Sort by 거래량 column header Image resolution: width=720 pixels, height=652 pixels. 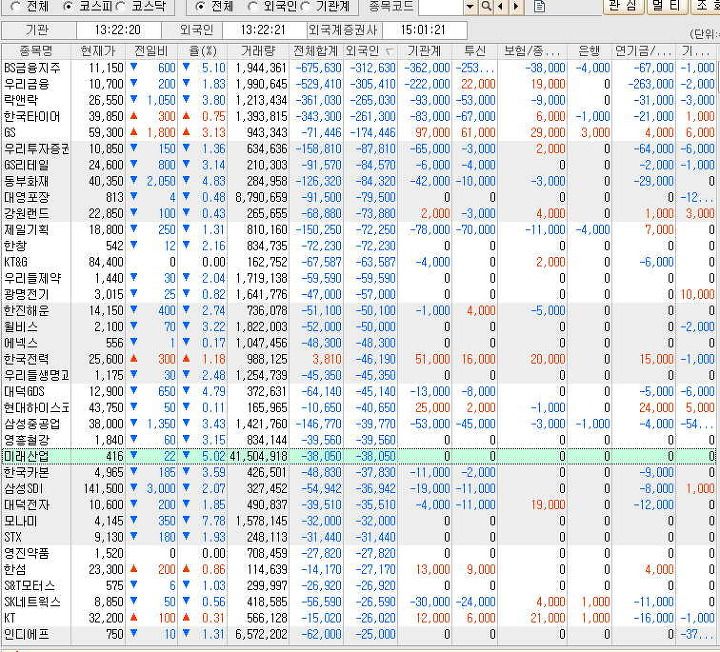tap(258, 51)
